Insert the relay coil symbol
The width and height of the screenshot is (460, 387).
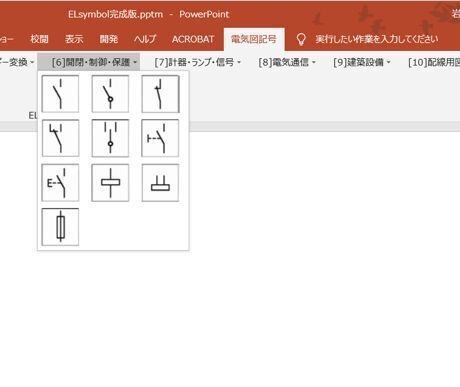tap(110, 183)
